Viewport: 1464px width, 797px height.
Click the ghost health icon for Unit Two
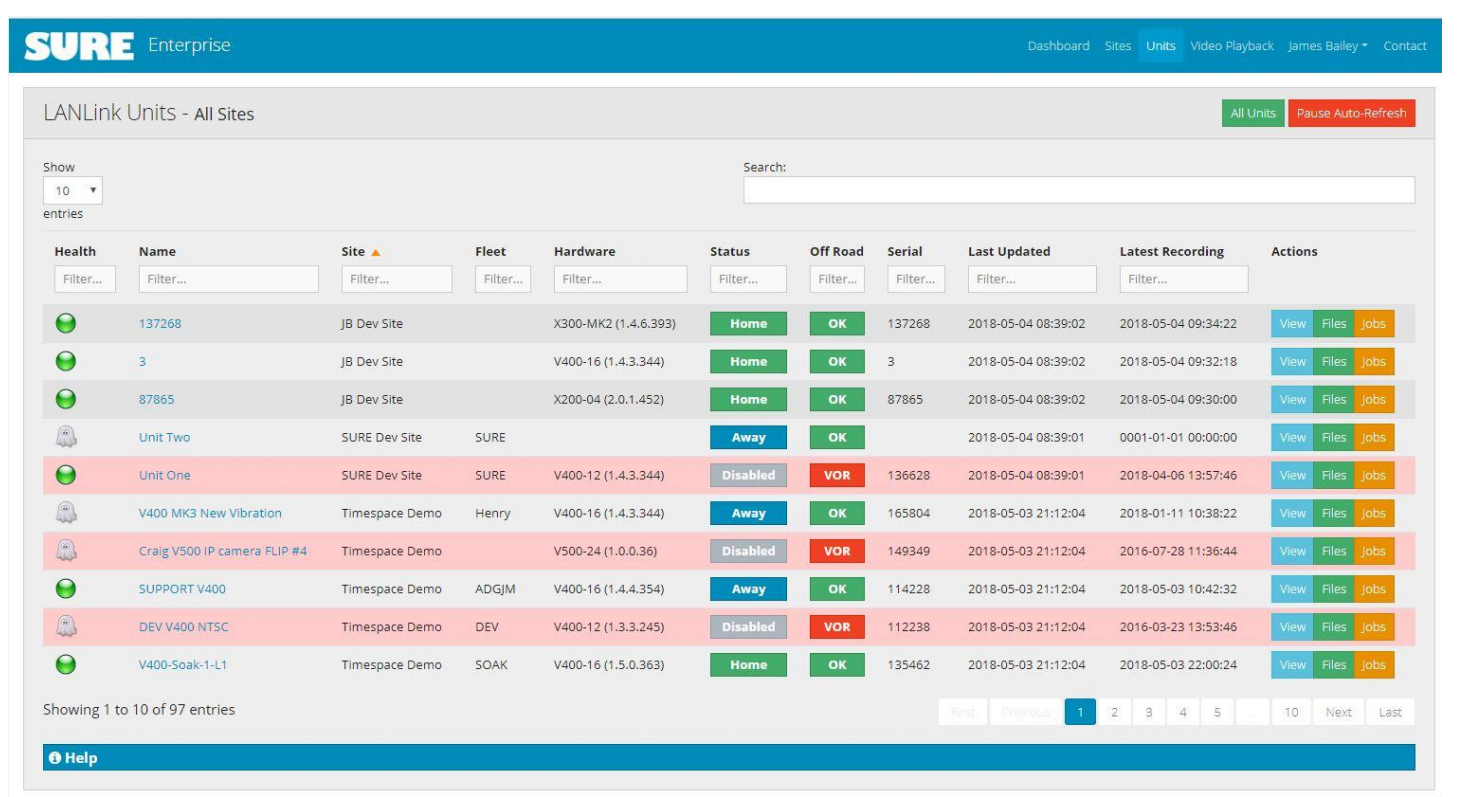click(66, 437)
